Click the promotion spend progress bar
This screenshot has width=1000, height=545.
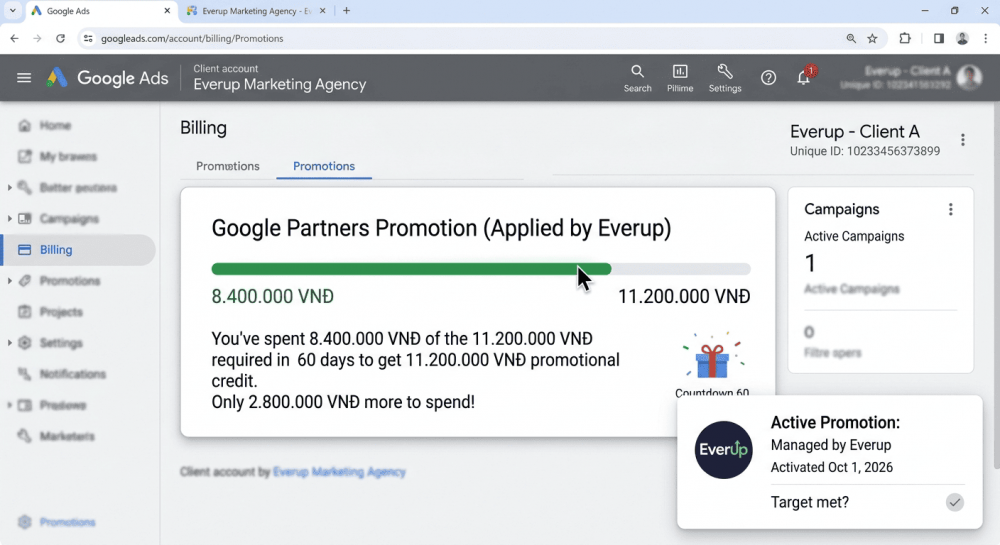[x=481, y=269]
